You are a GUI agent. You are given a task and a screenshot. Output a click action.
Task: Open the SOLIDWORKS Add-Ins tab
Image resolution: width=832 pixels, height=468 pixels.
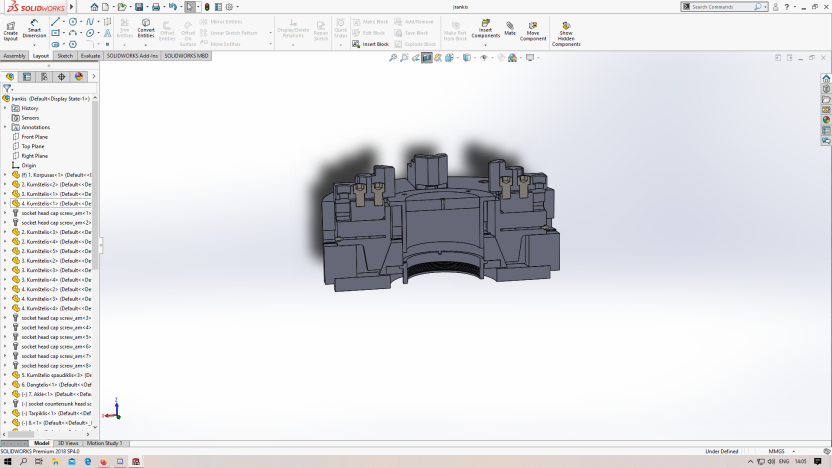click(x=133, y=56)
